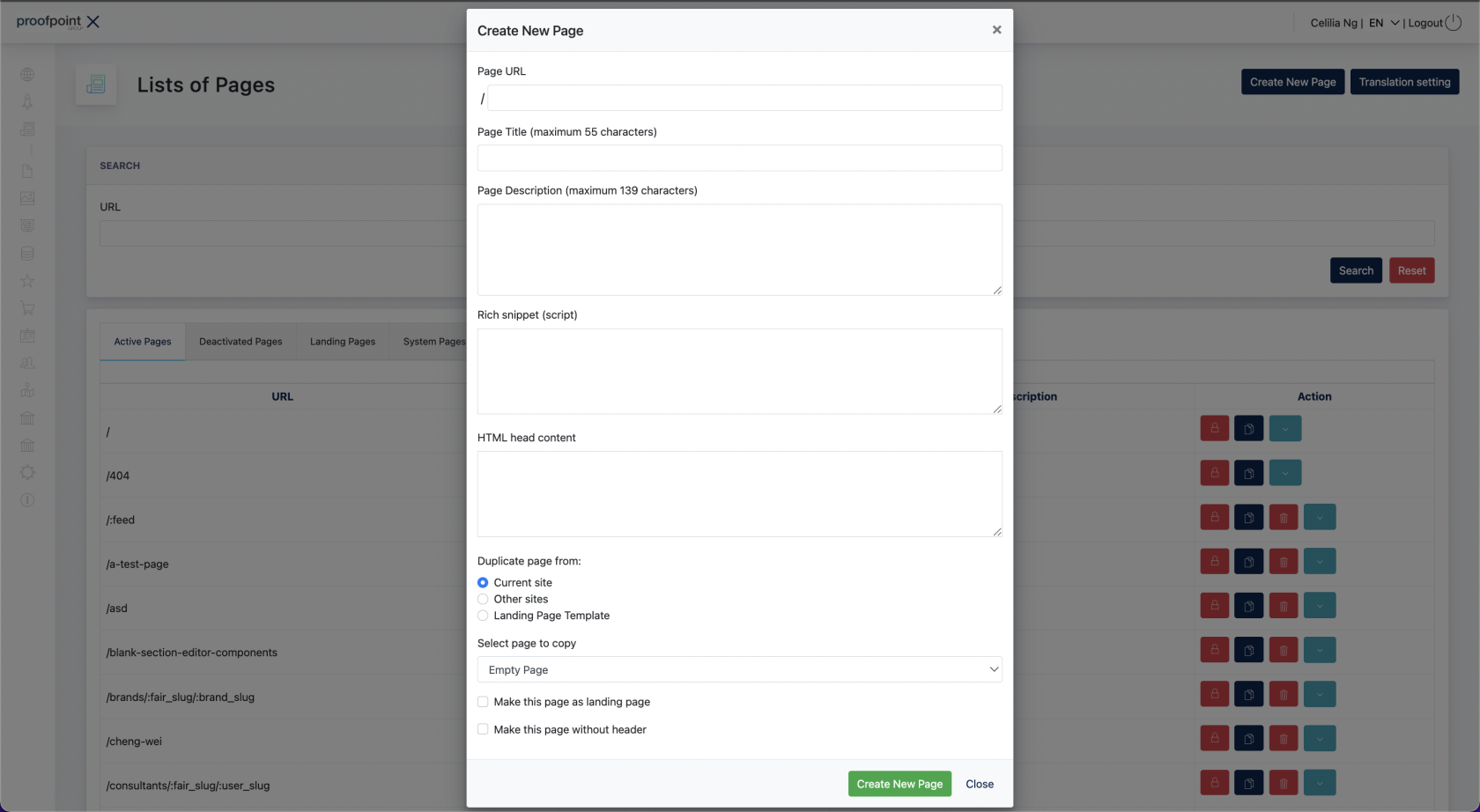The image size is (1480, 812).
Task: Expand the teal chevron for the /asd row
Action: click(1320, 605)
